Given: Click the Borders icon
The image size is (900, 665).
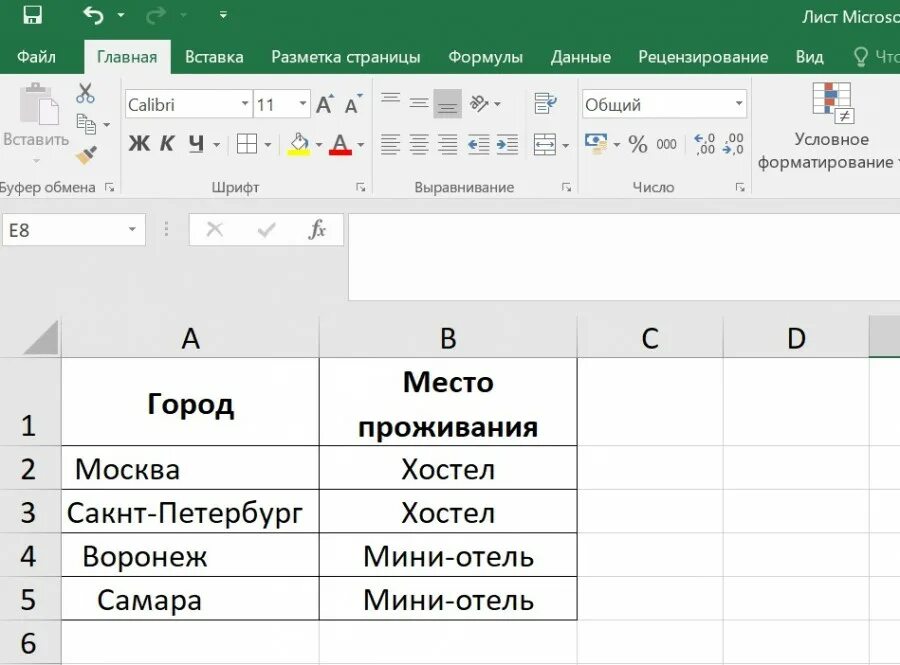Looking at the screenshot, I should pos(247,144).
